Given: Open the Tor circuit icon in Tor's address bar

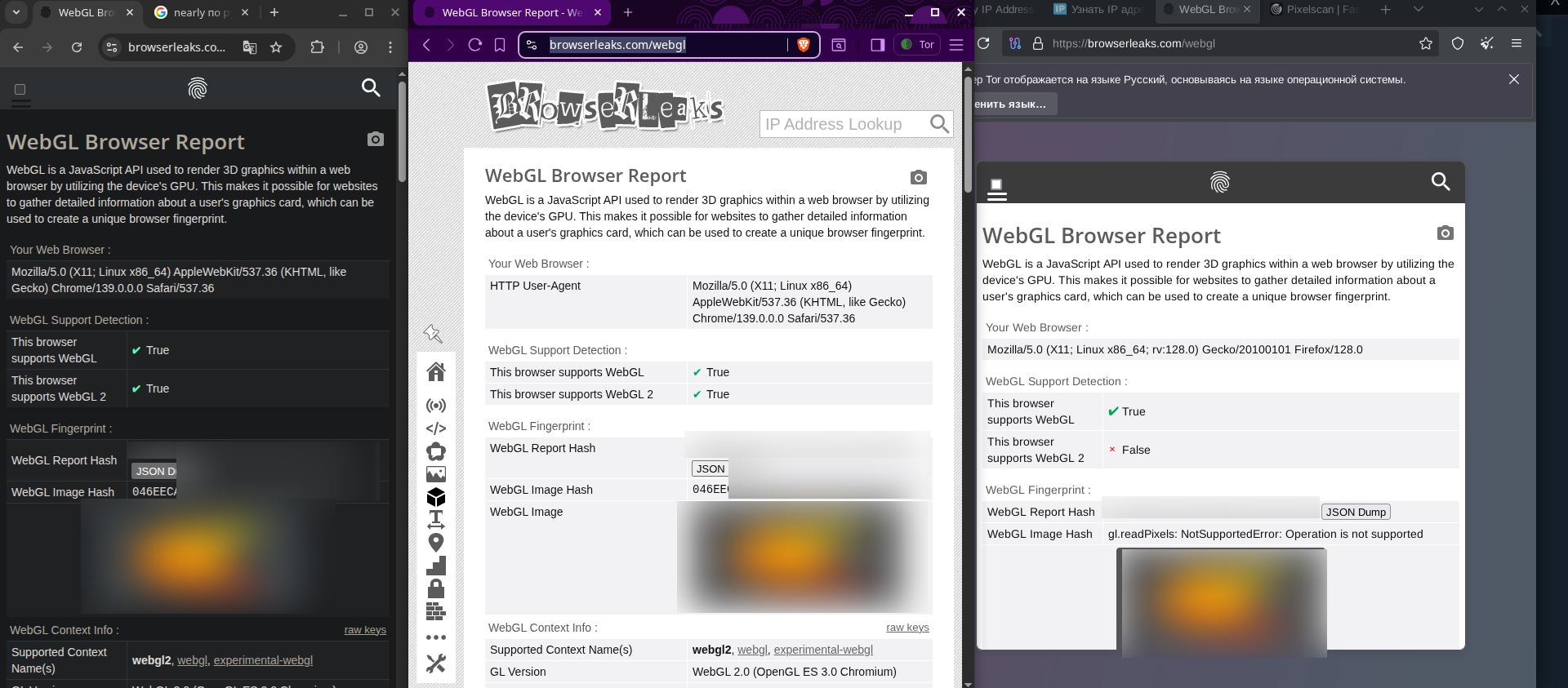Looking at the screenshot, I should coord(1015,43).
